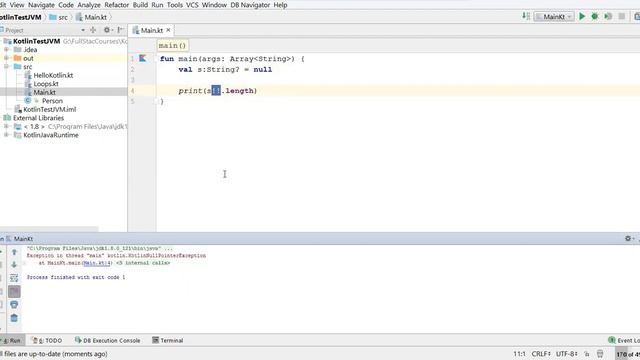Open the TODO tool window tab
This screenshot has width=640, height=360.
[x=47, y=340]
